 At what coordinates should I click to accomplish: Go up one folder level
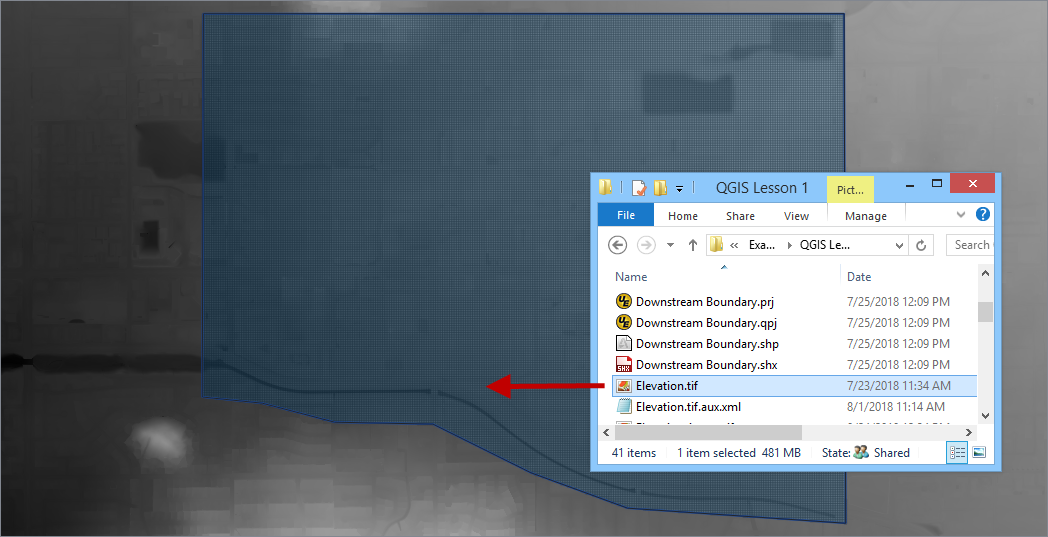coord(693,245)
